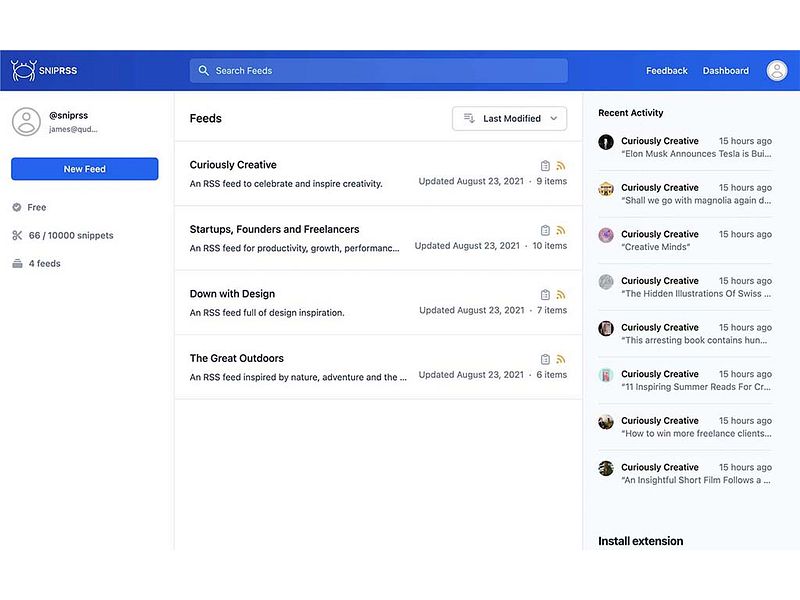Click RSS icon for Down with Design

[x=561, y=294]
